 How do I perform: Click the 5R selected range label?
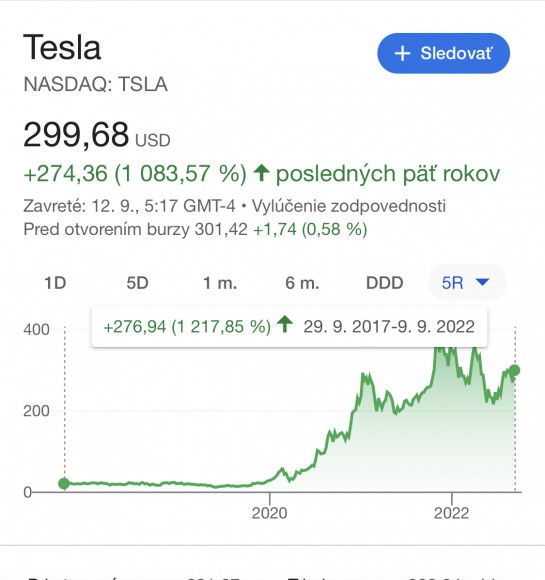click(453, 283)
